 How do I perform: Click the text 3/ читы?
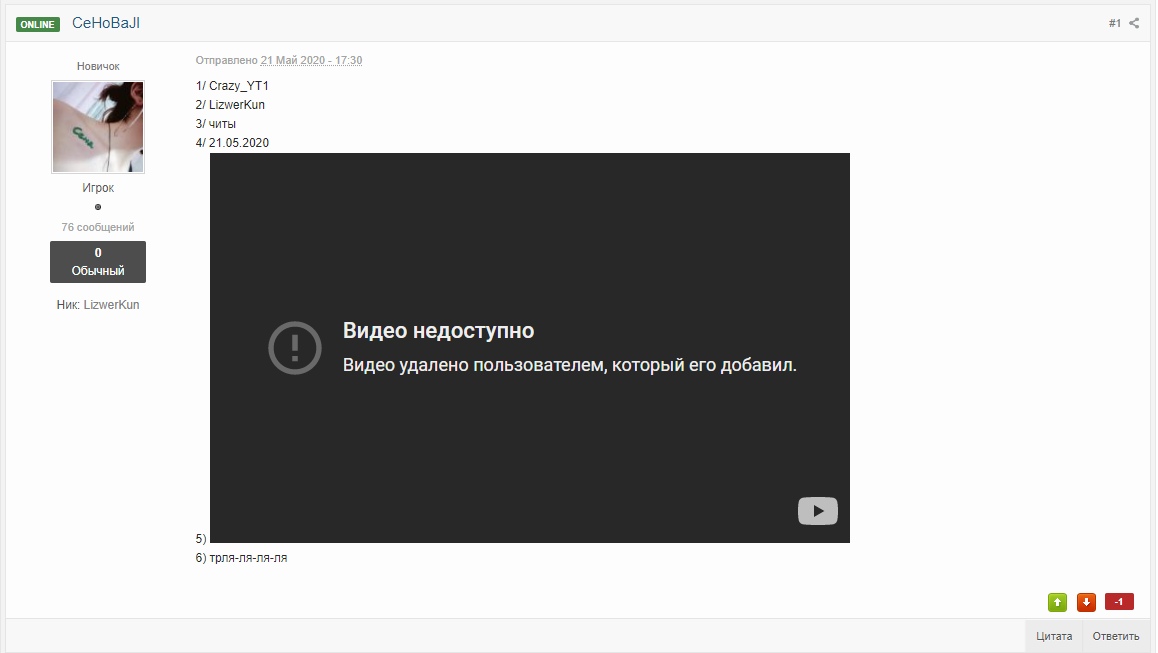click(x=216, y=124)
